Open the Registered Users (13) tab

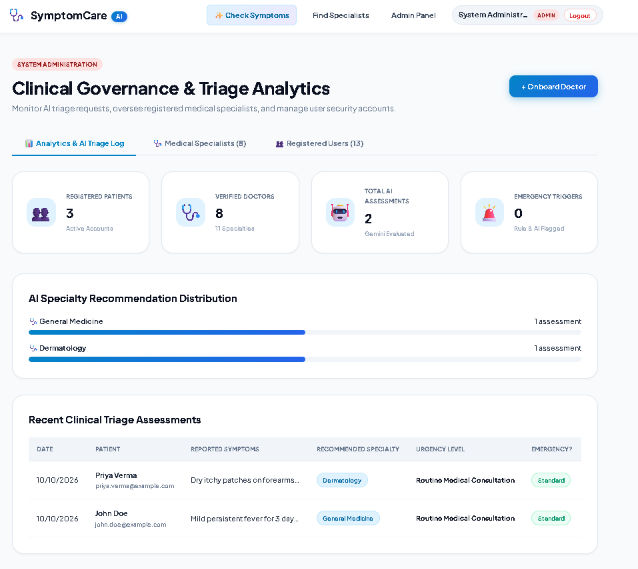tap(320, 143)
